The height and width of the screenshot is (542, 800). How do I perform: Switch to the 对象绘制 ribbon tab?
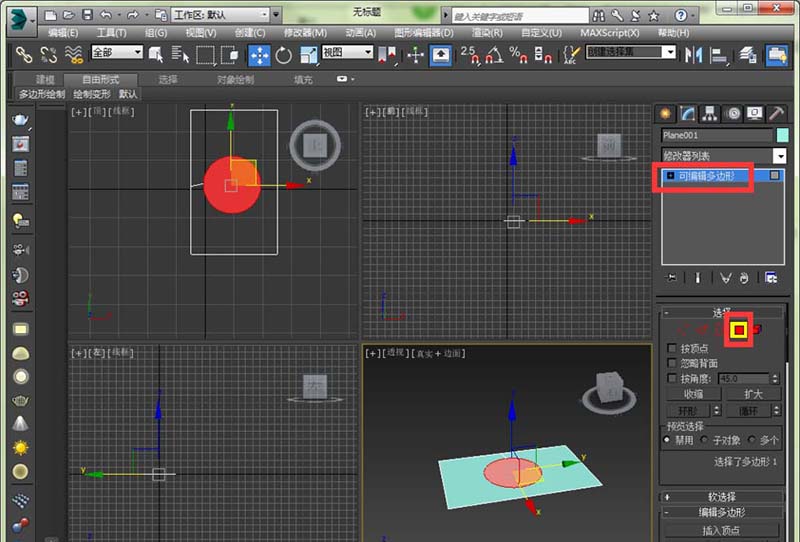click(x=235, y=79)
